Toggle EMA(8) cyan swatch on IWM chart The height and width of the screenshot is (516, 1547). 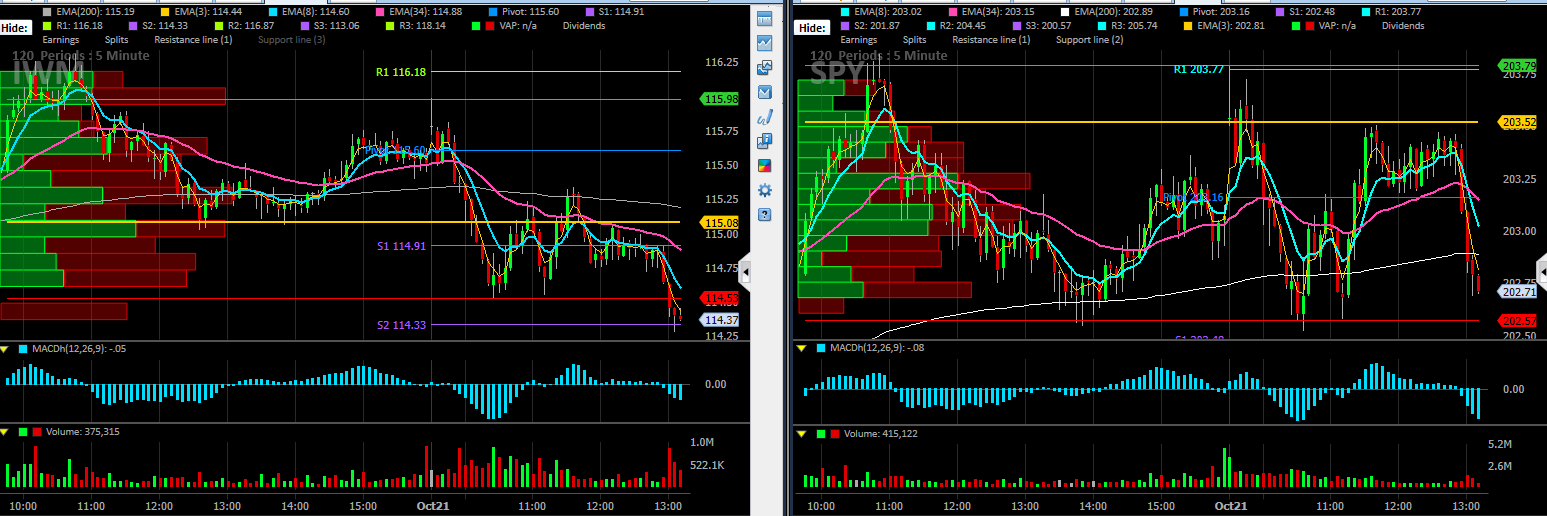coord(274,11)
